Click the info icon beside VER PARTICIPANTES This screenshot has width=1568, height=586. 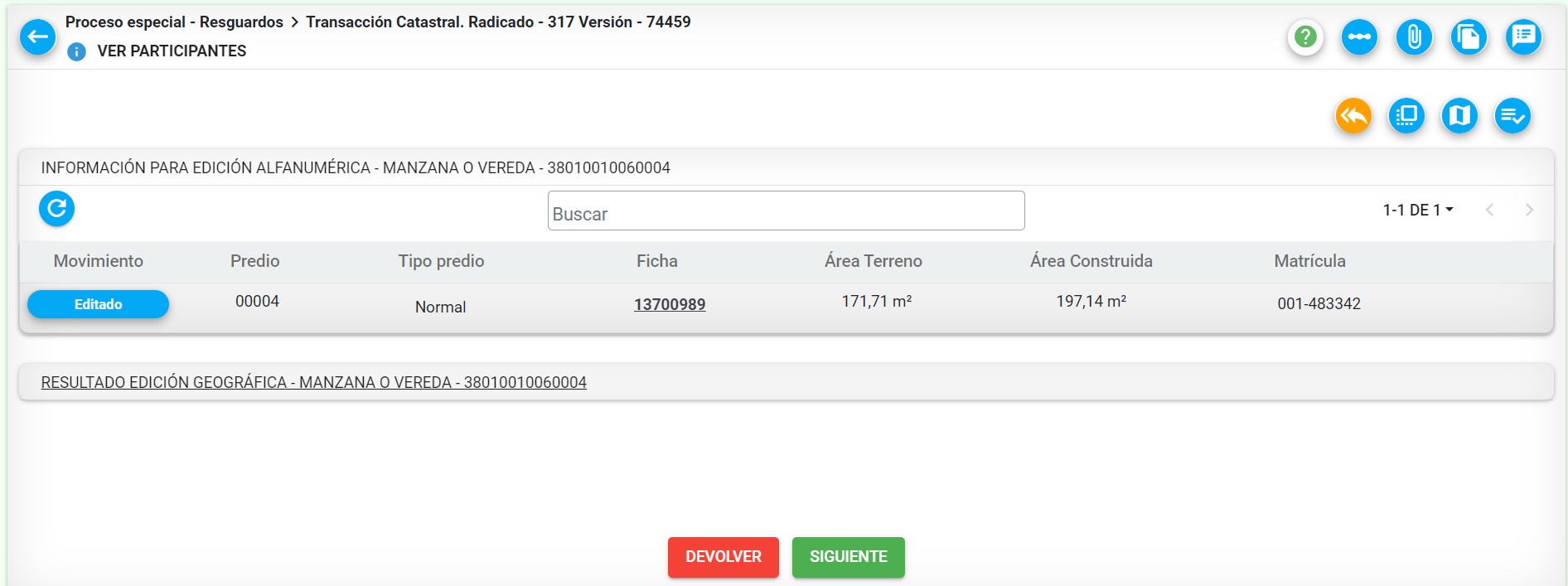click(x=76, y=51)
